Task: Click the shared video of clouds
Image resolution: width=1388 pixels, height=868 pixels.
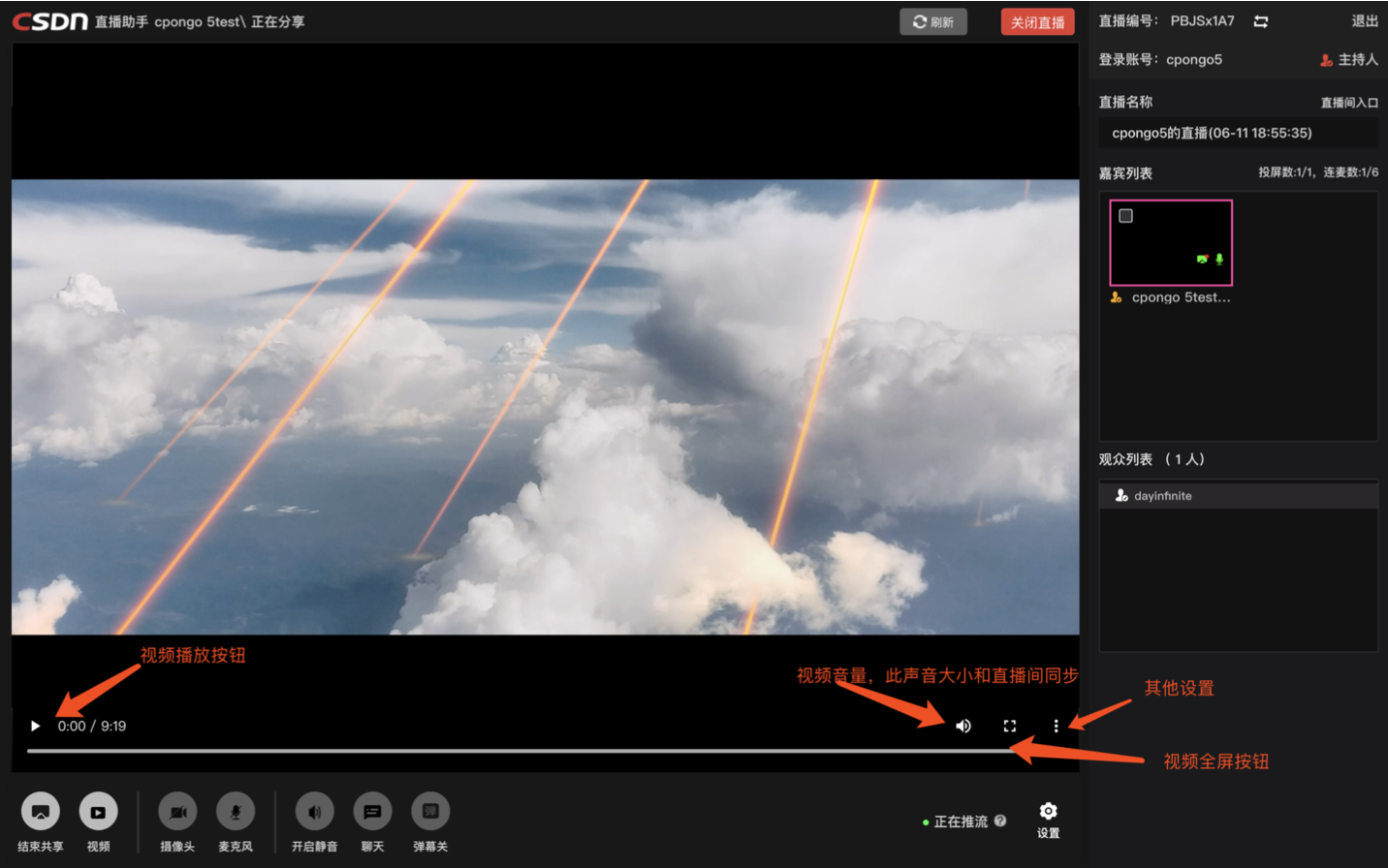Action: (545, 407)
